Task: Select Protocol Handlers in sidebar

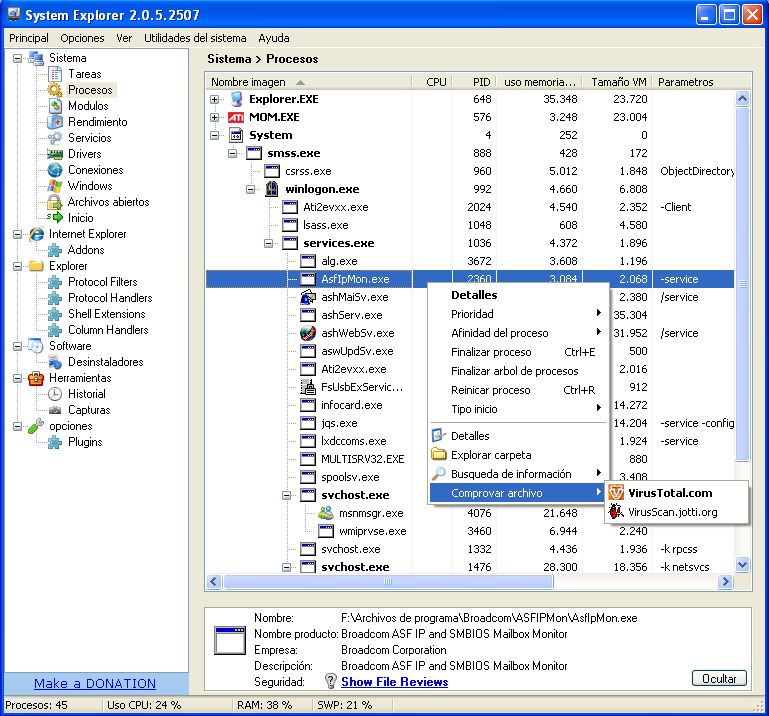Action: coord(110,298)
